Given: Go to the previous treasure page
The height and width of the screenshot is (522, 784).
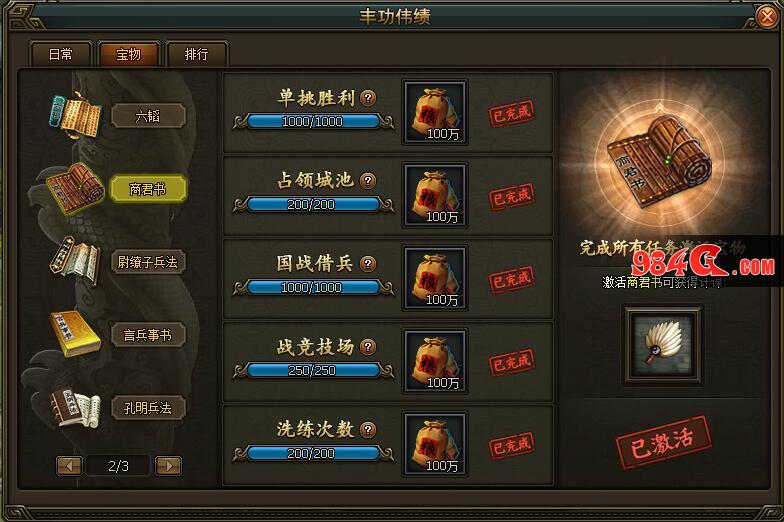Looking at the screenshot, I should click(69, 466).
